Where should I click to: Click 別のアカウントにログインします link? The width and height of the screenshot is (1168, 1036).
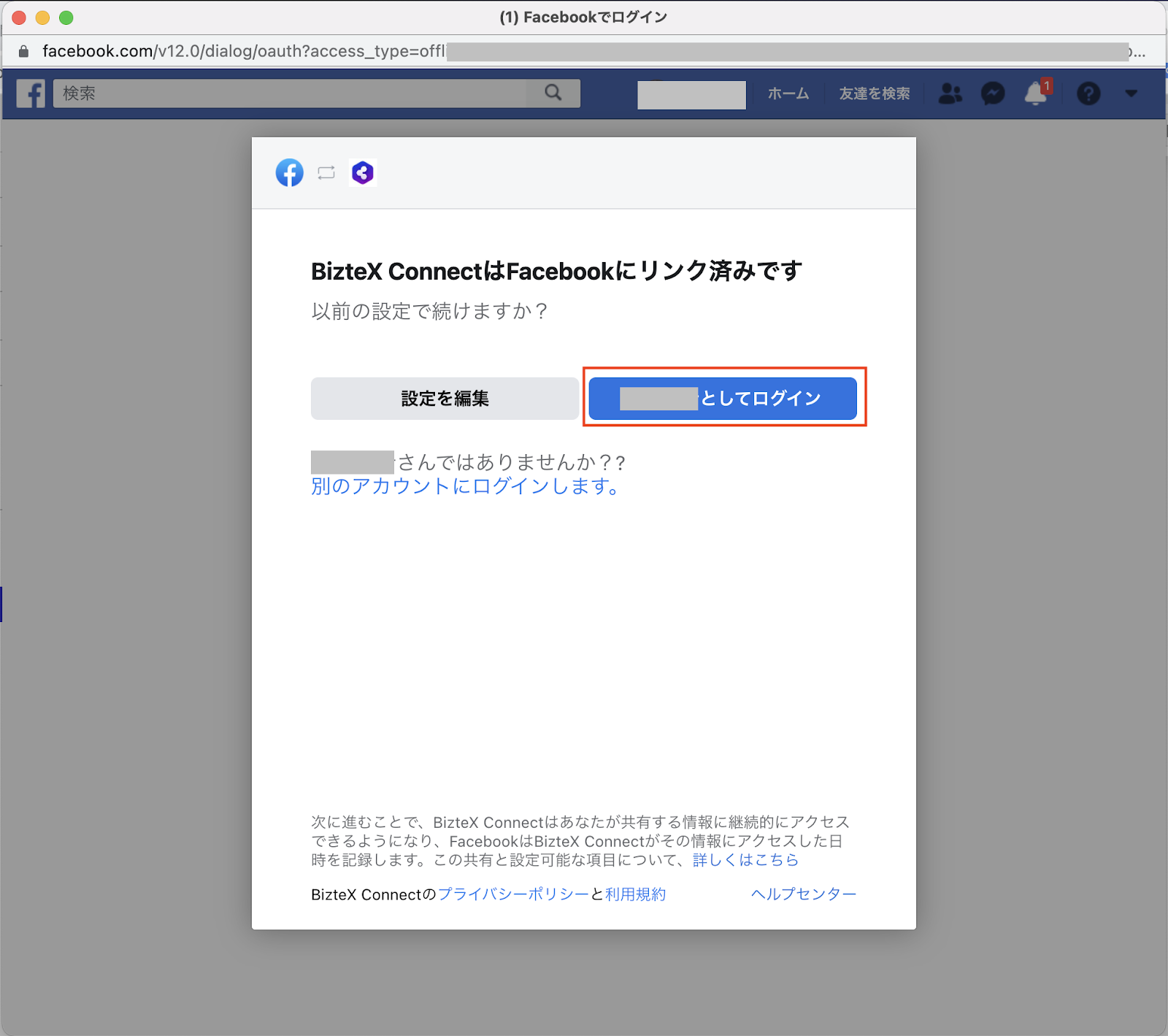[466, 486]
